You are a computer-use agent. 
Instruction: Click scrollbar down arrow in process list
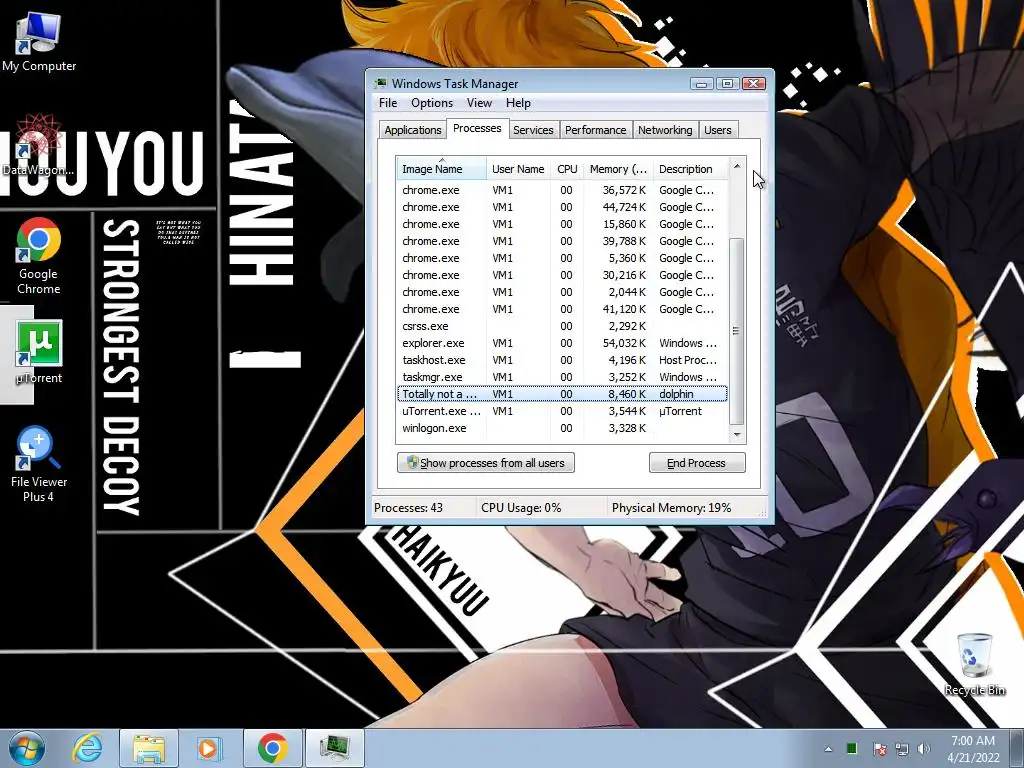(737, 434)
